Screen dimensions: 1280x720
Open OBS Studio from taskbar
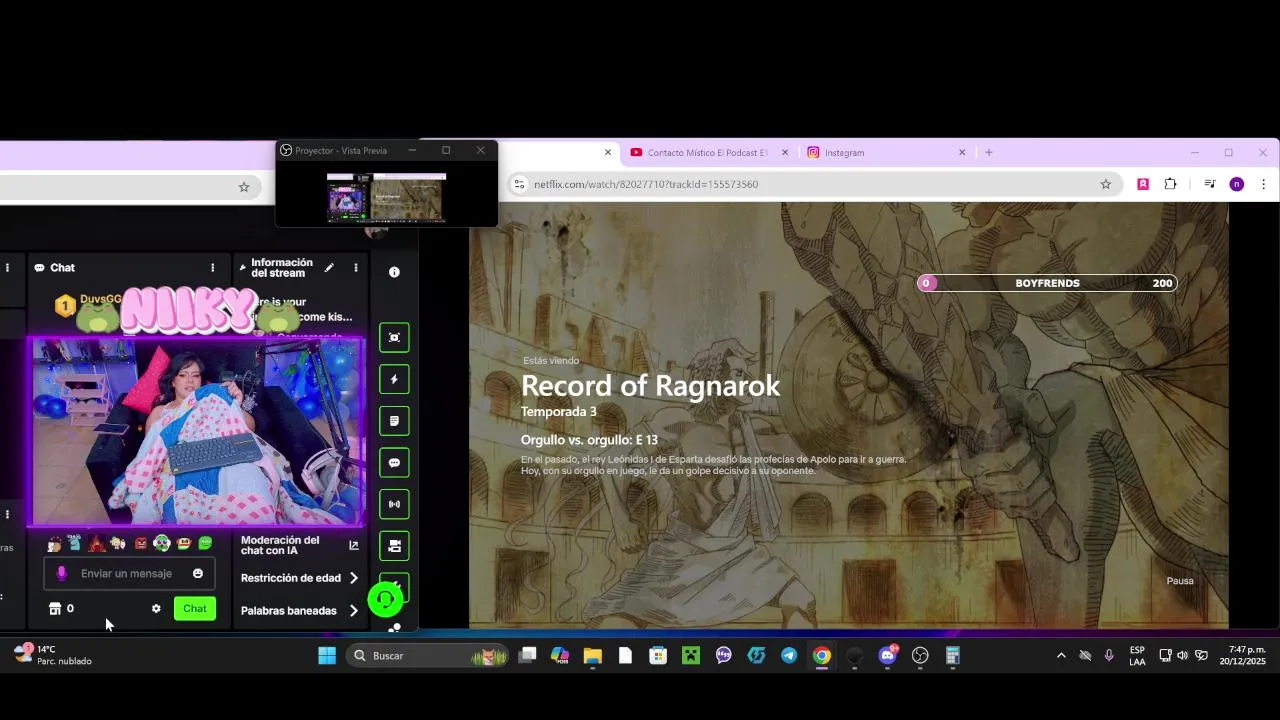pyautogui.click(x=920, y=656)
